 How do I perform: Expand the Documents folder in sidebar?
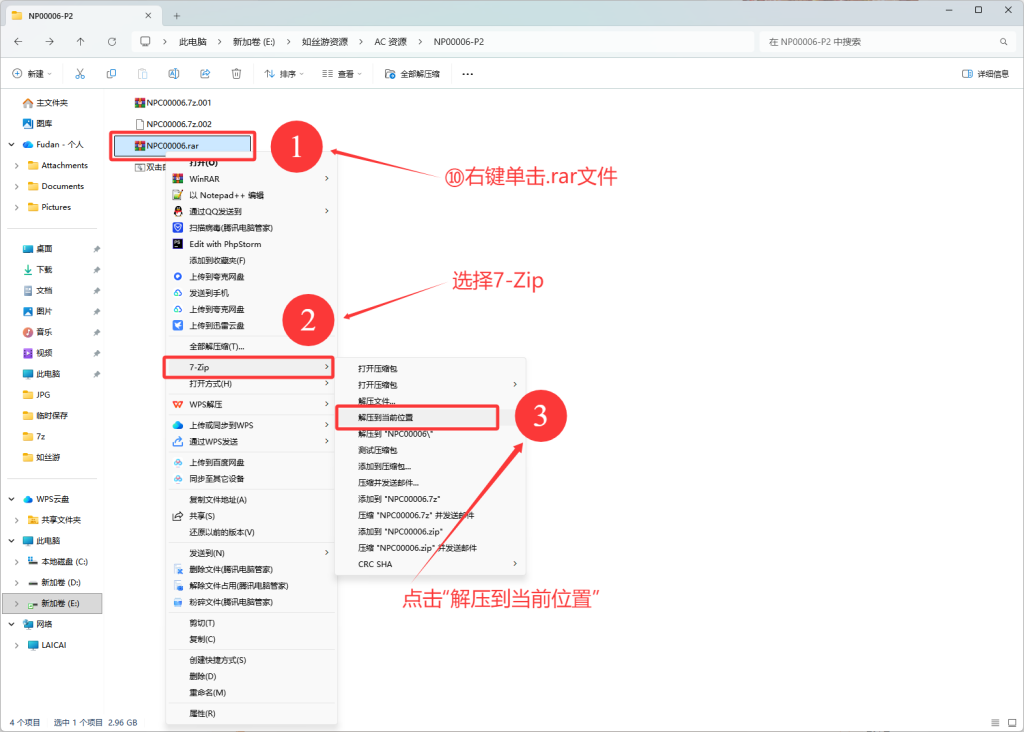[x=17, y=187]
